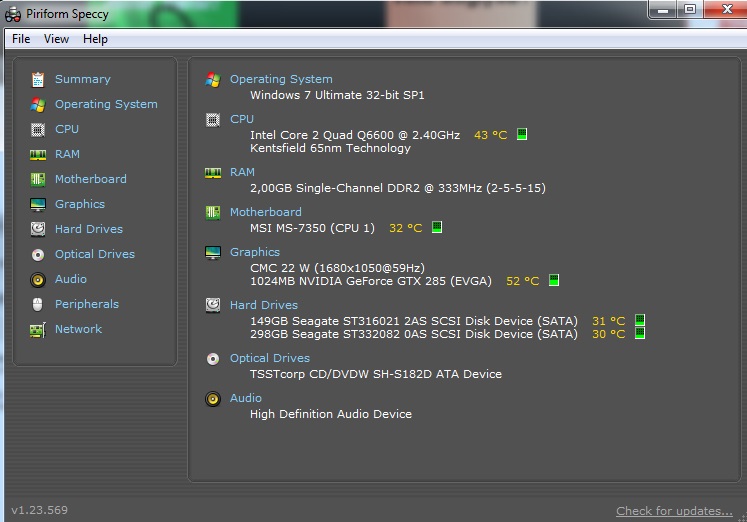Click the GPU temperature 52 °C
Viewport: 747px width, 522px height.
(x=523, y=281)
